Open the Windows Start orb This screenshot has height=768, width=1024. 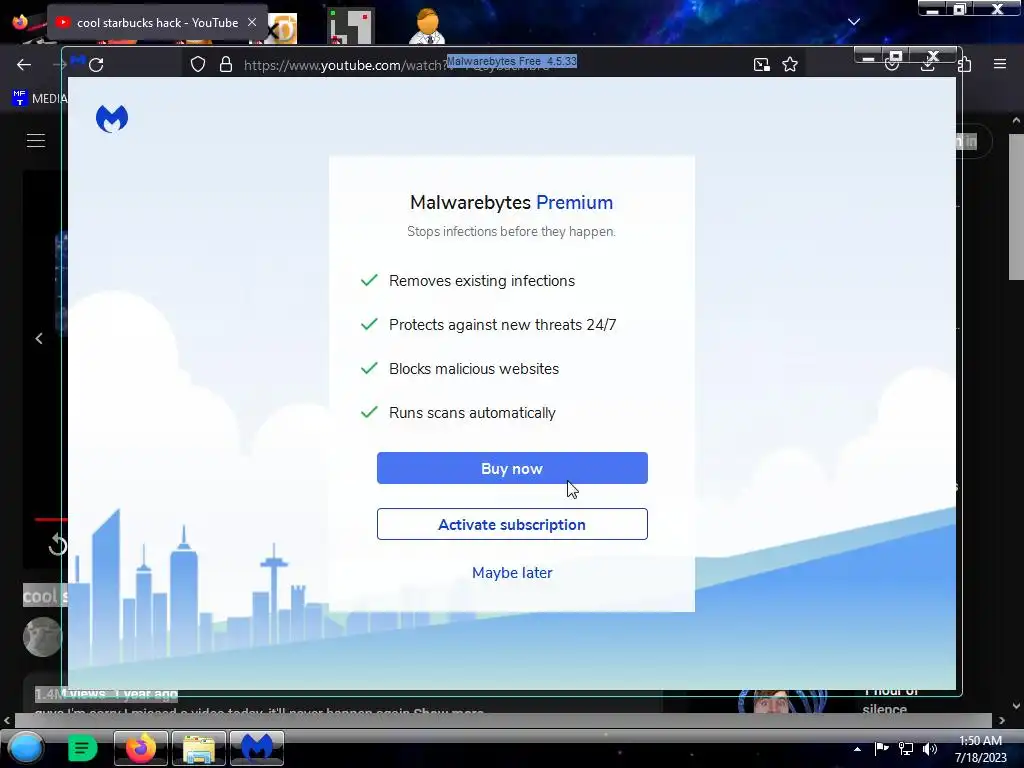26,748
